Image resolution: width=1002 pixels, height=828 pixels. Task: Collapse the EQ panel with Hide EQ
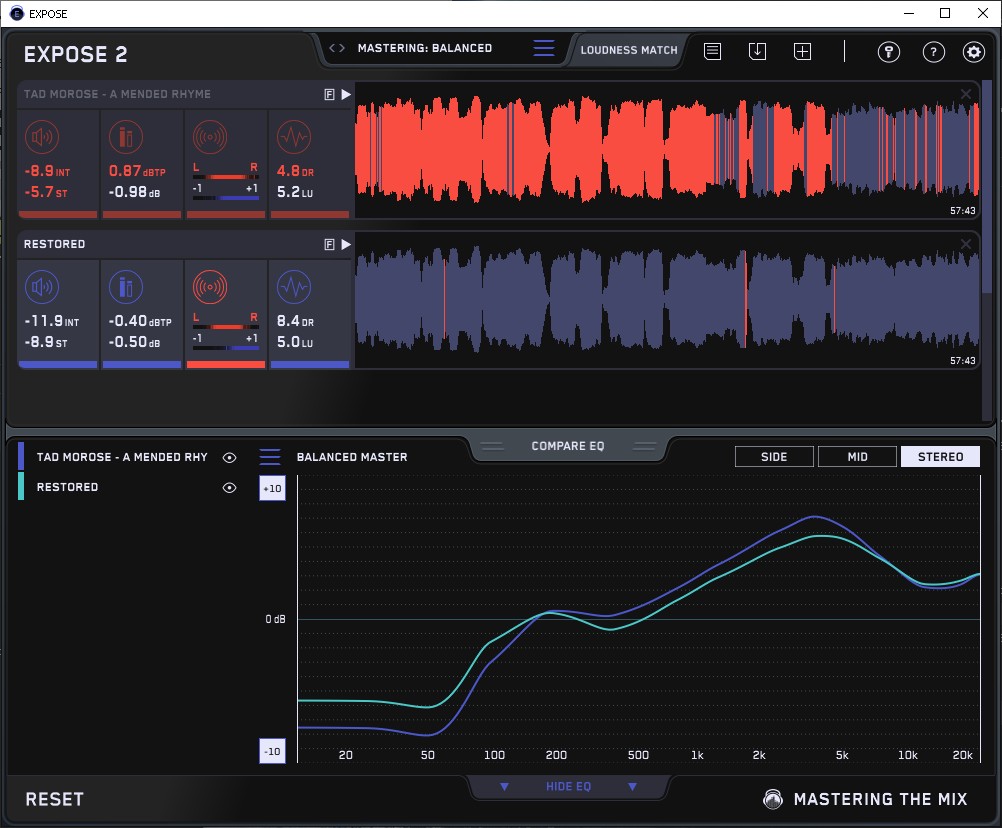pos(568,787)
